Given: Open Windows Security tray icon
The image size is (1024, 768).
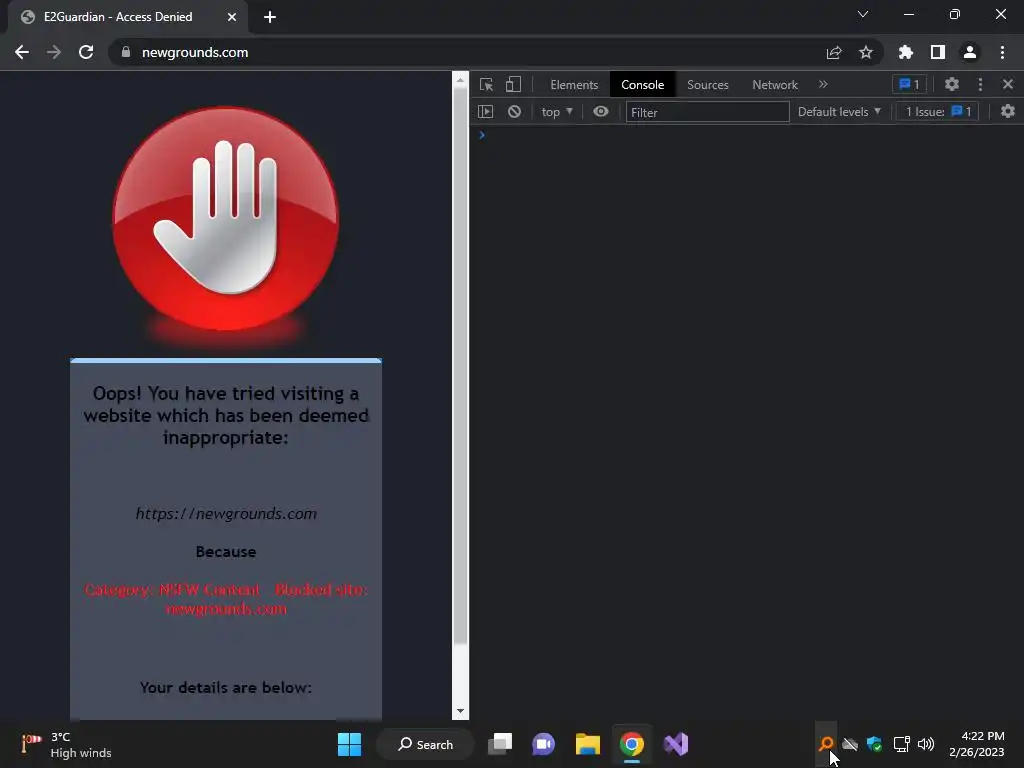Looking at the screenshot, I should coord(874,744).
